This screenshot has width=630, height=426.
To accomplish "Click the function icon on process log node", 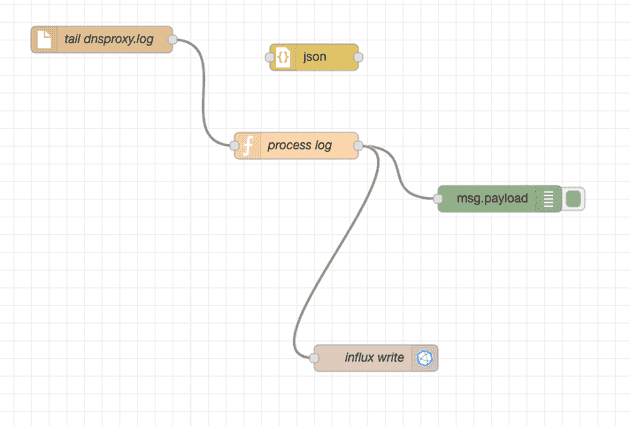I will coord(249,145).
